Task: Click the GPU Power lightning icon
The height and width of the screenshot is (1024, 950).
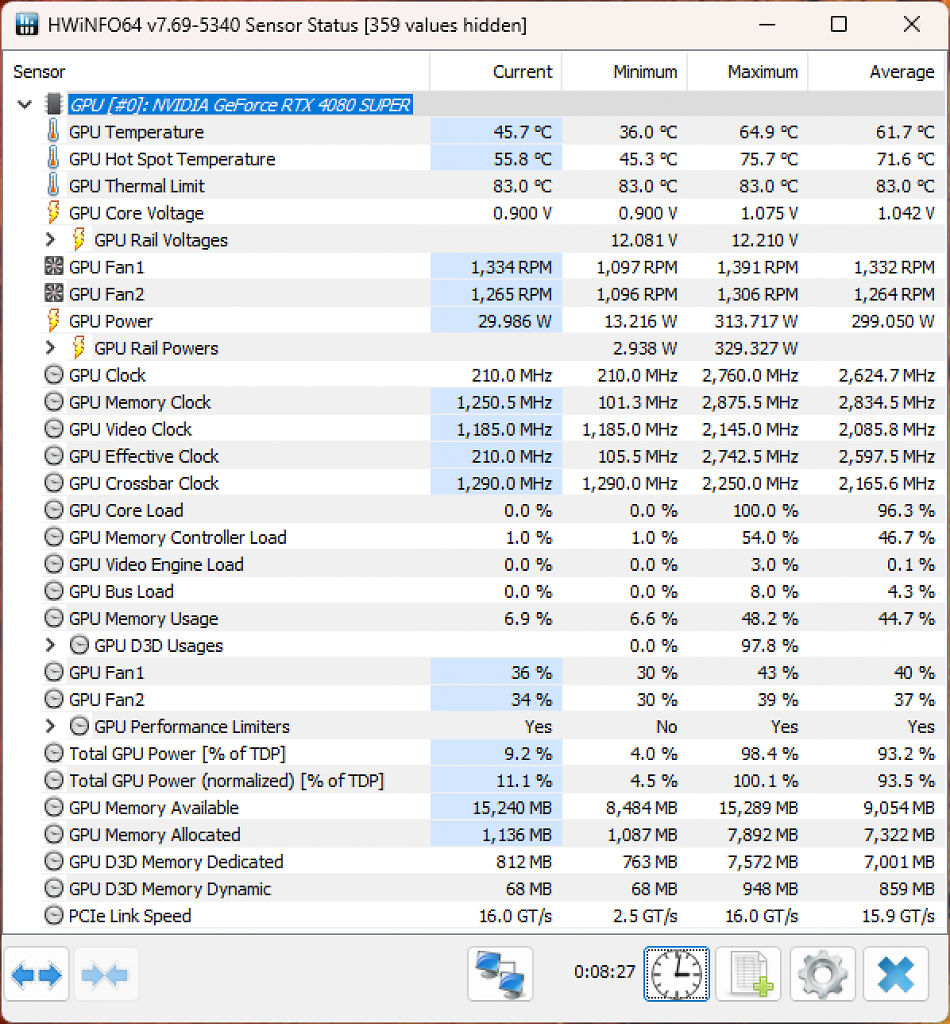Action: 54,321
